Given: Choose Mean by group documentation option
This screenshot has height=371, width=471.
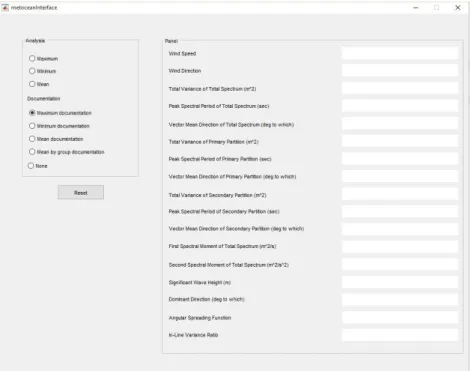Looking at the screenshot, I should pyautogui.click(x=32, y=152).
